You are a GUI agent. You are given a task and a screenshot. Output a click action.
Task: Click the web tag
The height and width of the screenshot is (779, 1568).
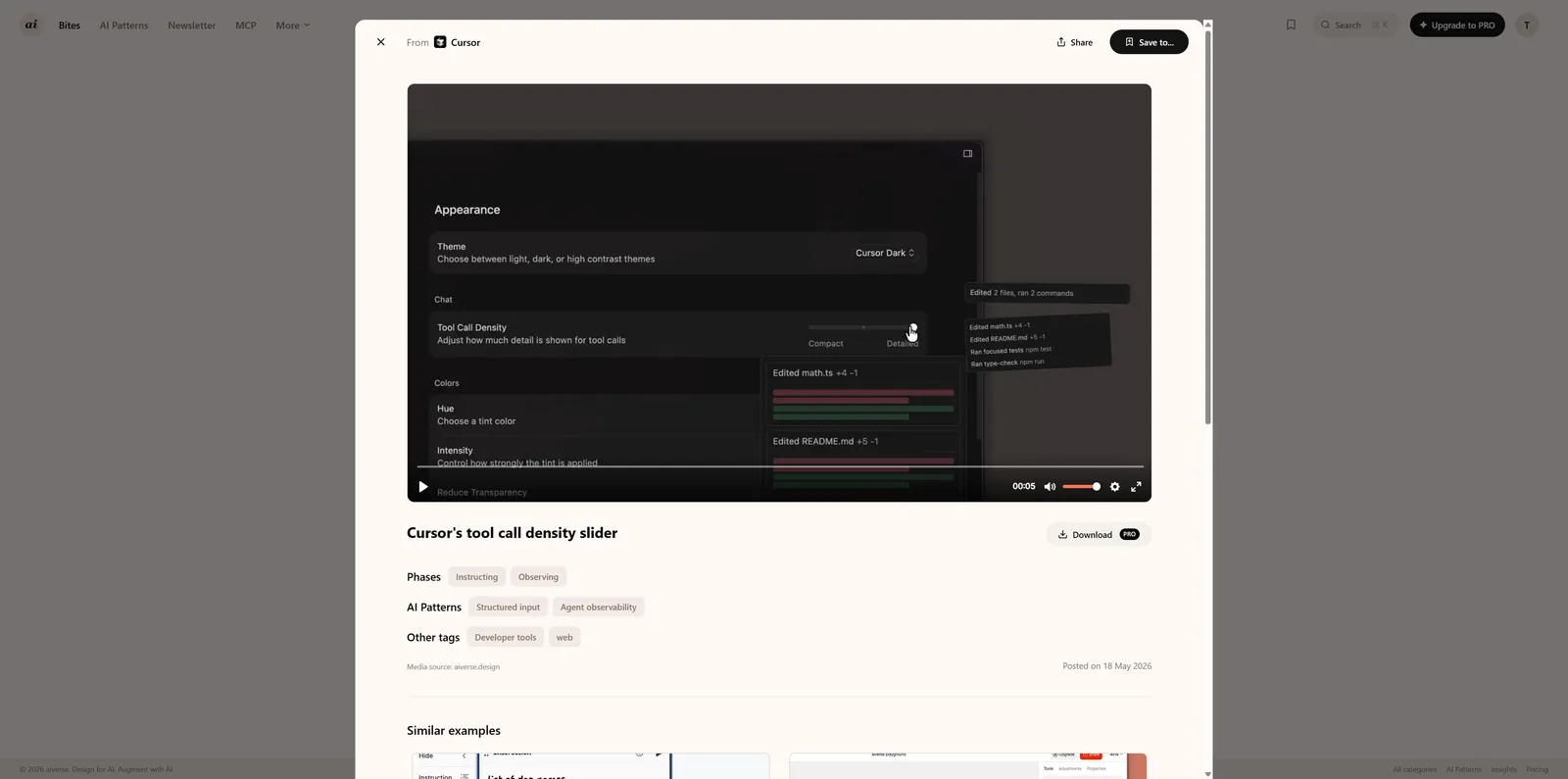click(564, 638)
